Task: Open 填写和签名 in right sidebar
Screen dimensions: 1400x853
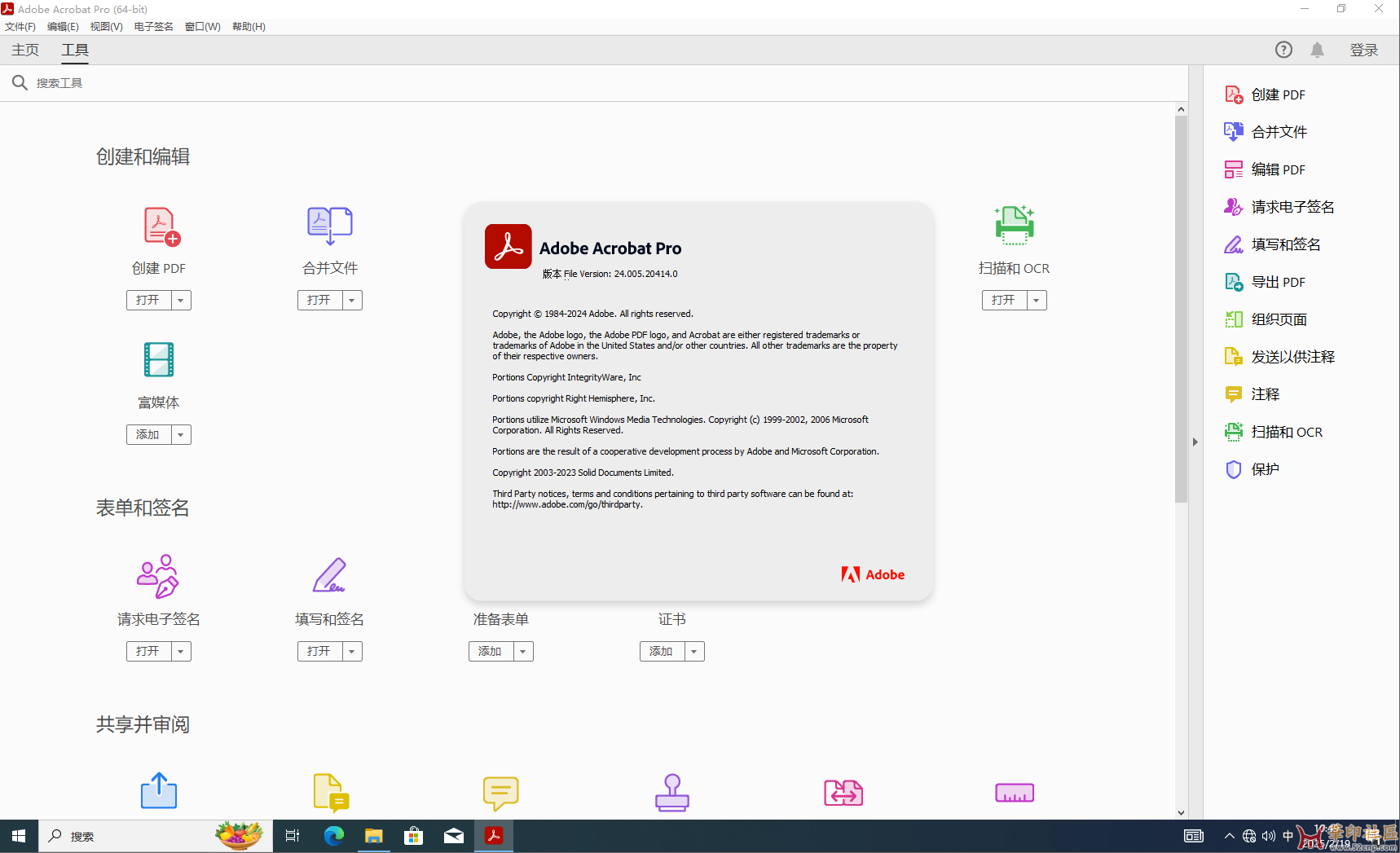Action: 1272,244
